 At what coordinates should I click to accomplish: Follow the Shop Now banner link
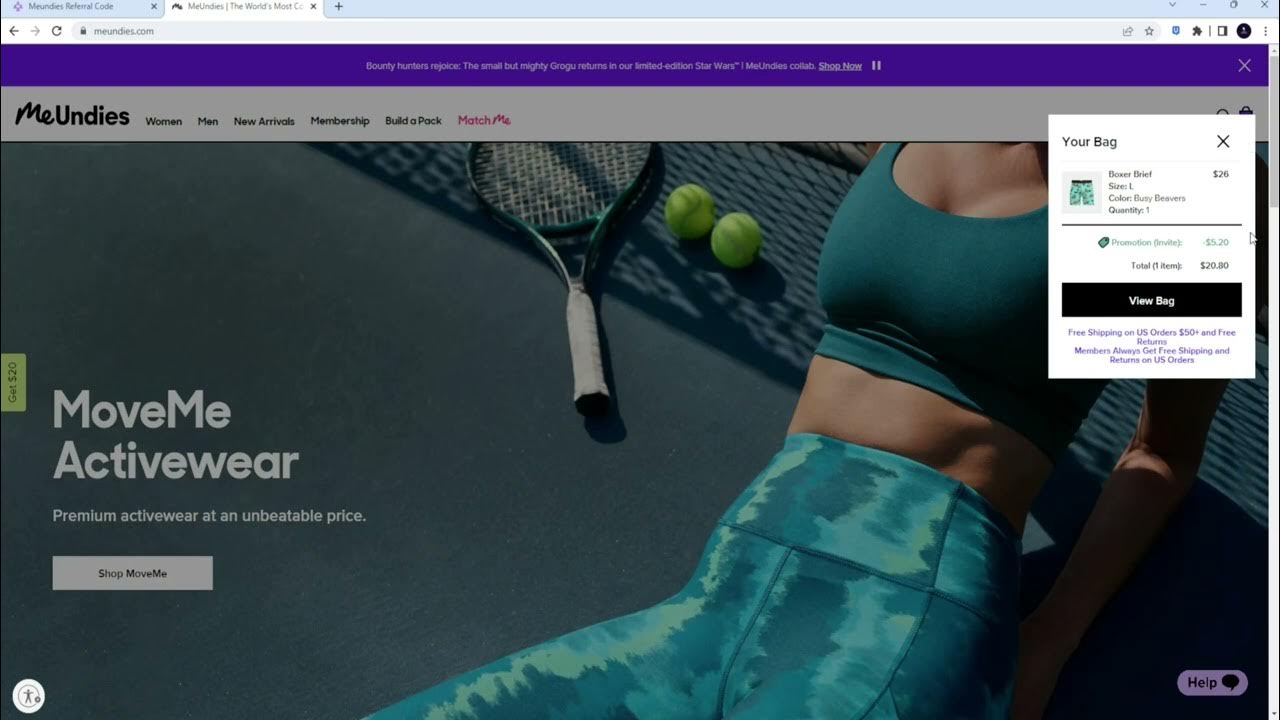click(x=840, y=66)
